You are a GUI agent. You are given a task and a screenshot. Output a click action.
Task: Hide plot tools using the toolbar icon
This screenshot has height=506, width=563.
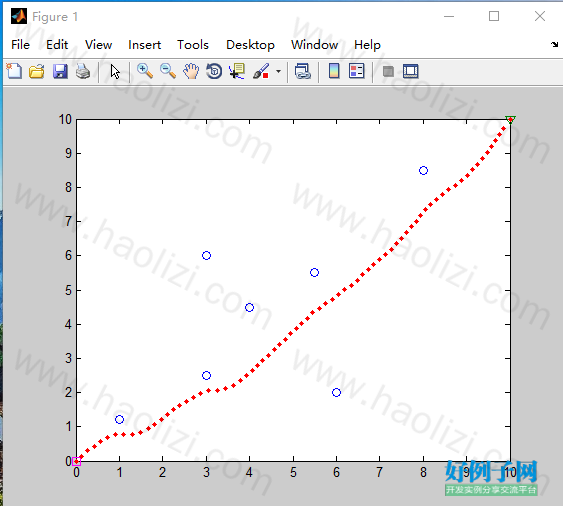388,71
